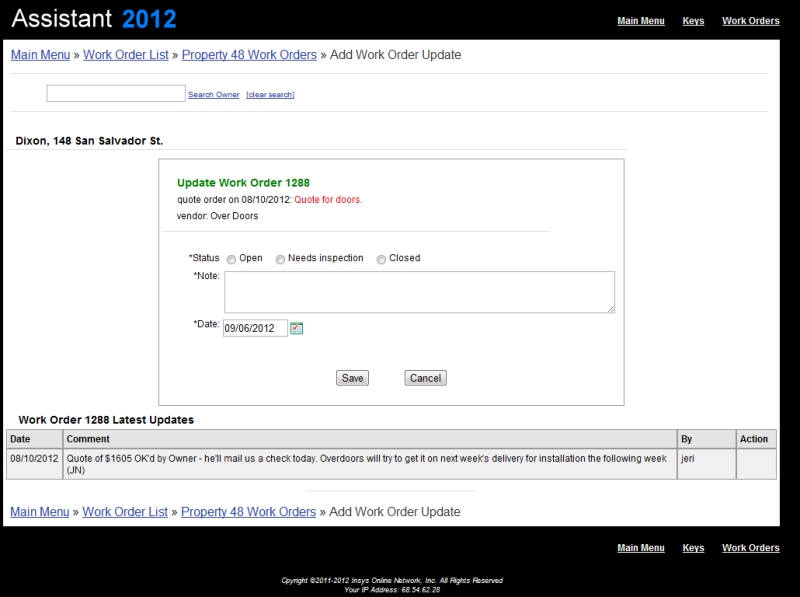Click the Update Work Order 1288 heading

coord(243,183)
